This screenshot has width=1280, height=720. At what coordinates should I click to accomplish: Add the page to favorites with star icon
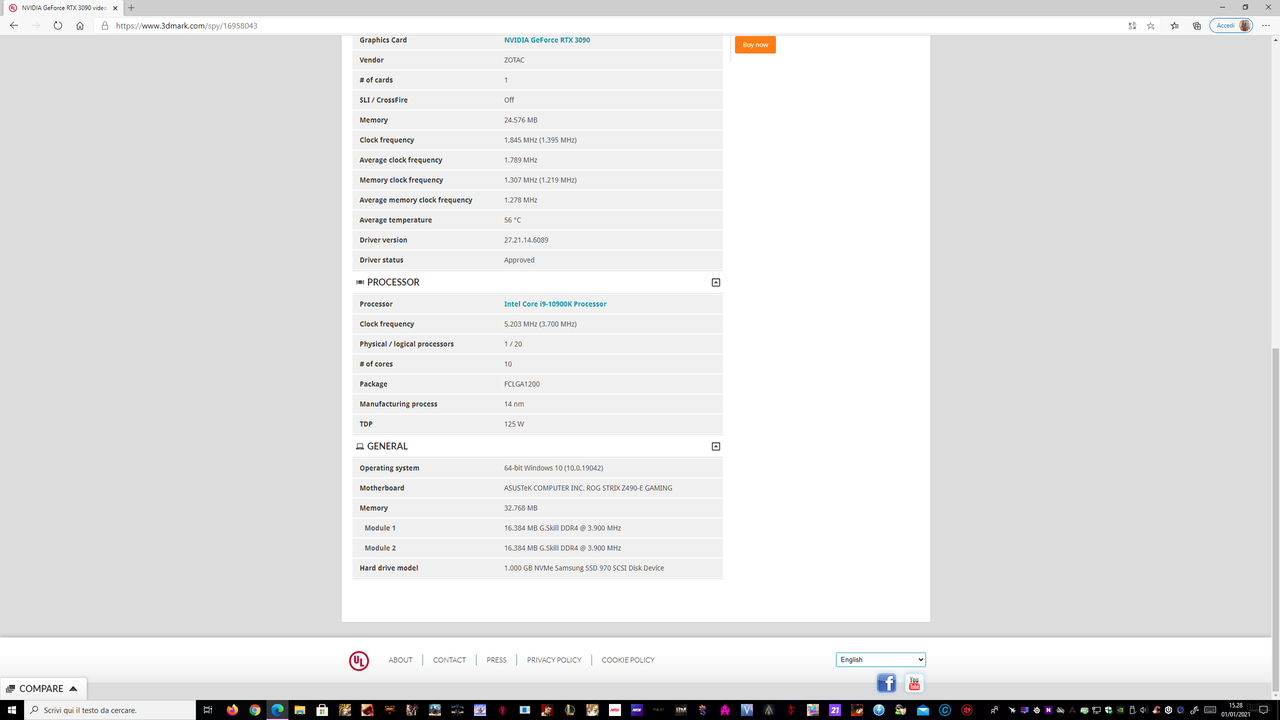coord(1150,26)
